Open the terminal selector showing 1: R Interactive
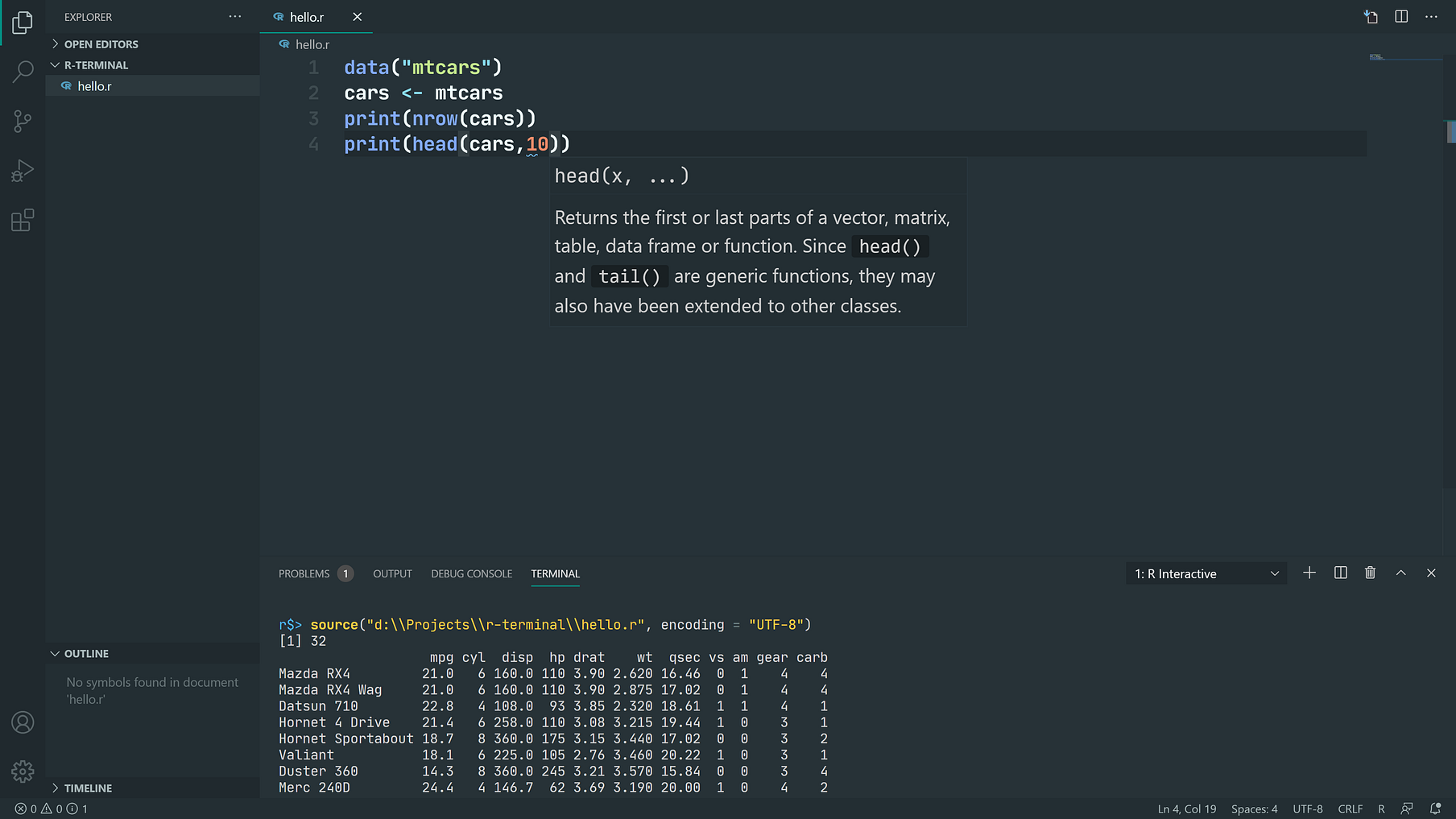This screenshot has height=819, width=1456. (x=1206, y=573)
